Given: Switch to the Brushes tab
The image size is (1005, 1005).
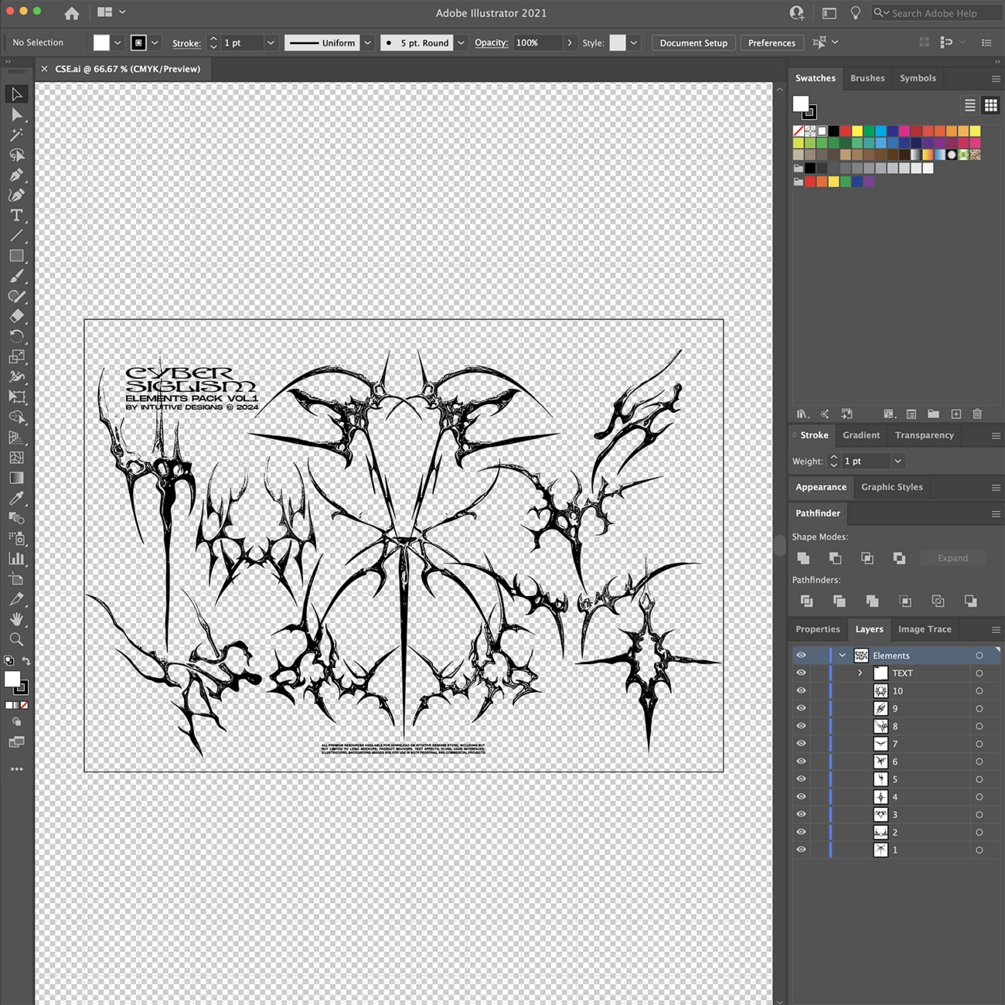Looking at the screenshot, I should [x=867, y=78].
